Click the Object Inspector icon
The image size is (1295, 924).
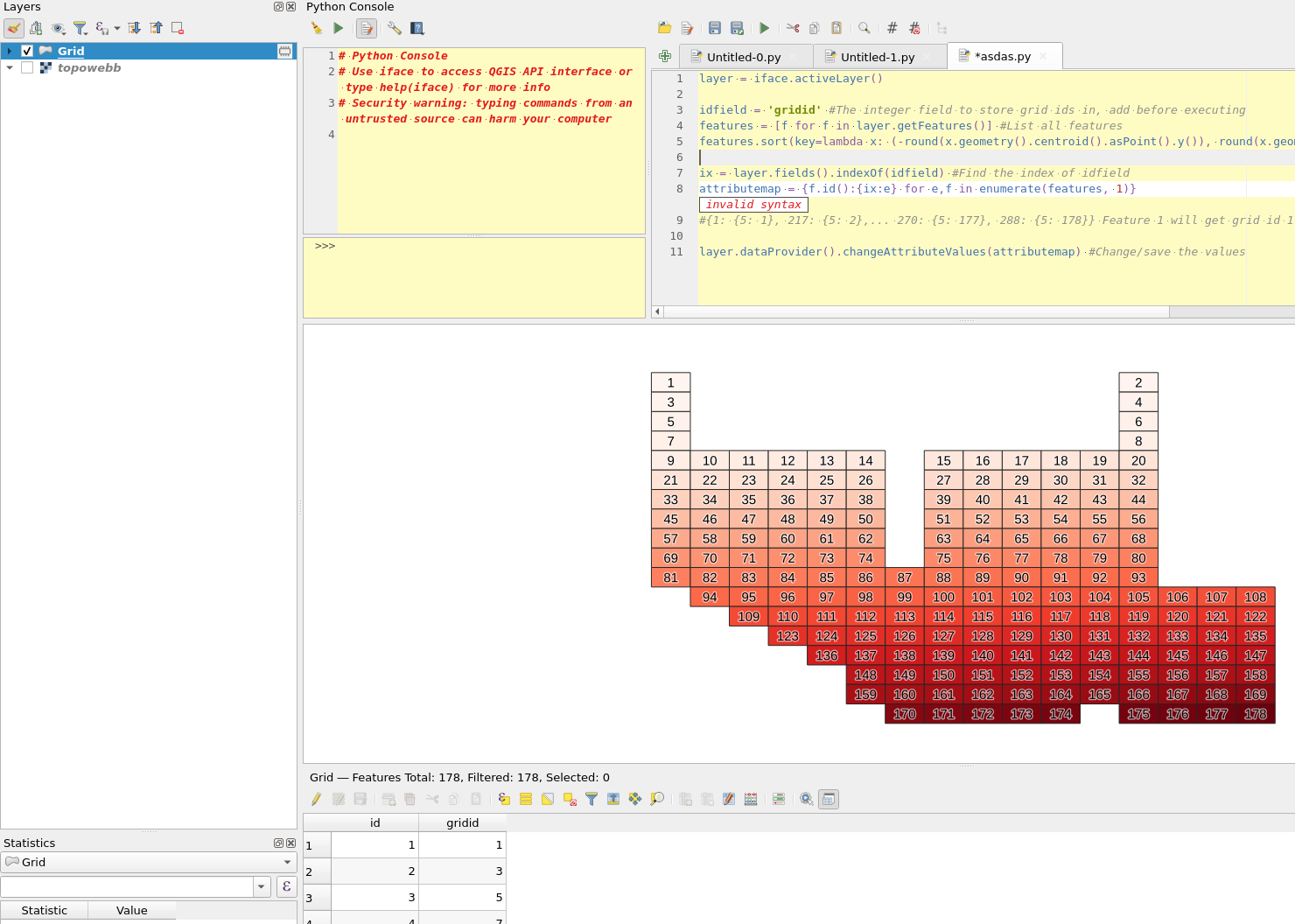tap(941, 28)
